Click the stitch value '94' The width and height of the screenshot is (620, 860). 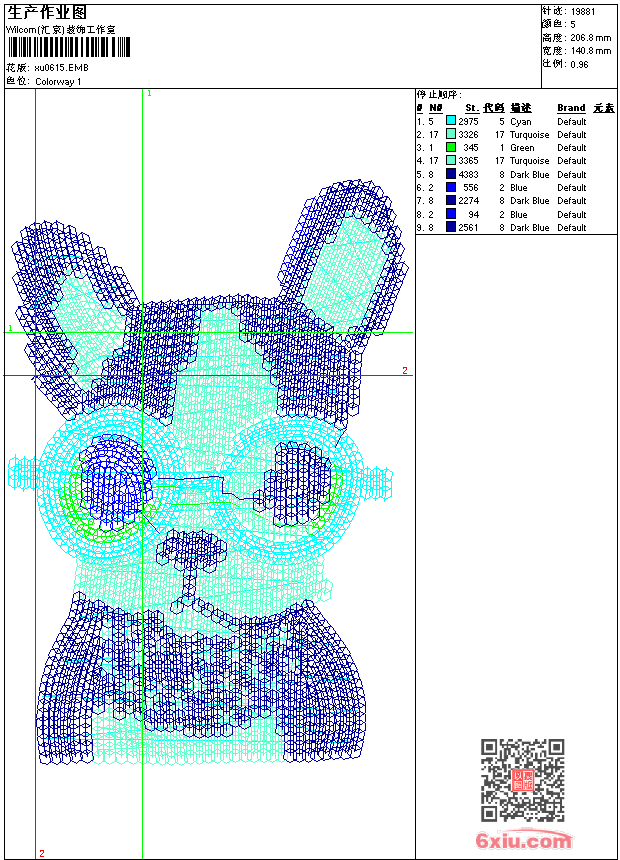point(474,214)
